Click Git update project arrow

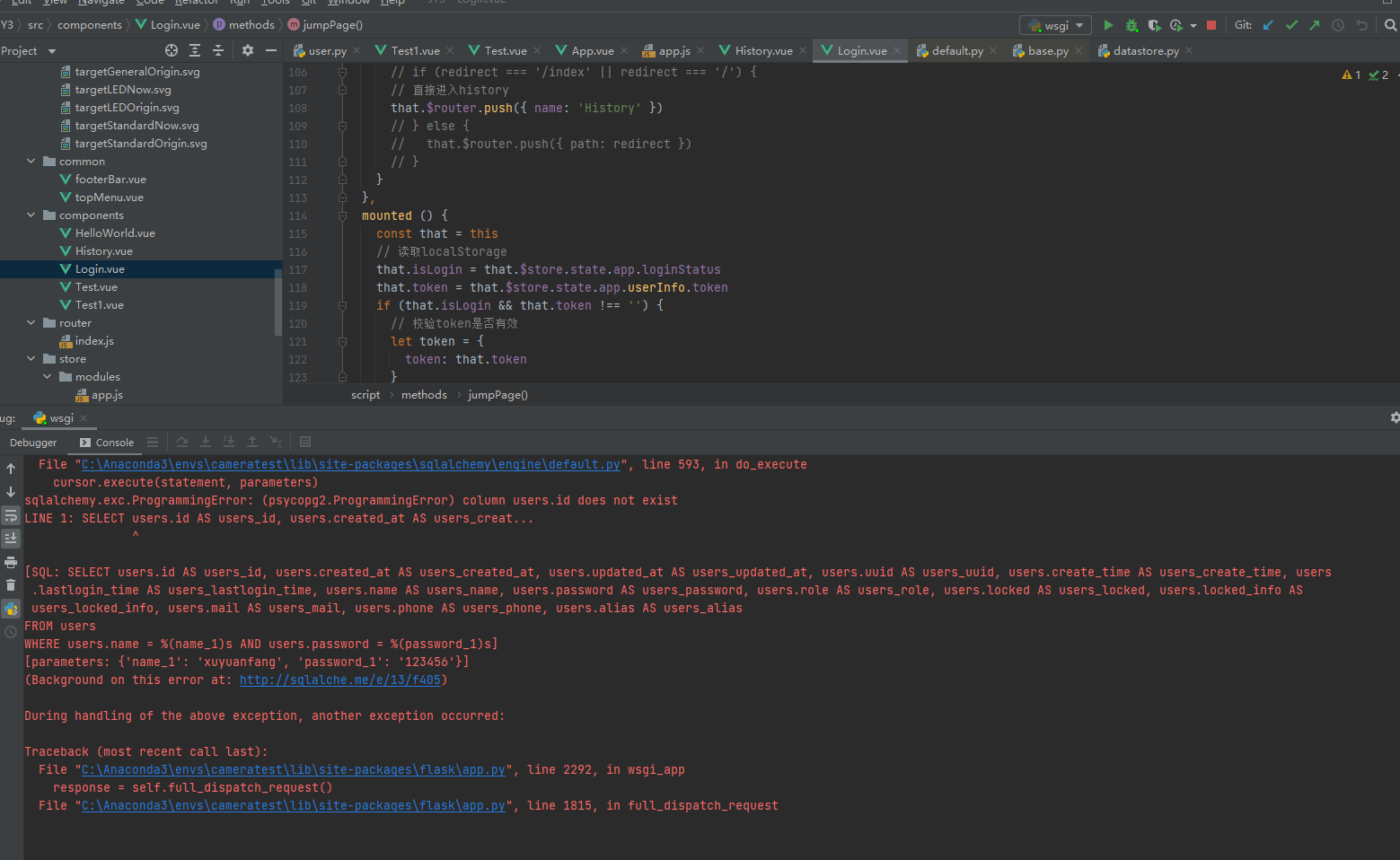pos(1268,25)
